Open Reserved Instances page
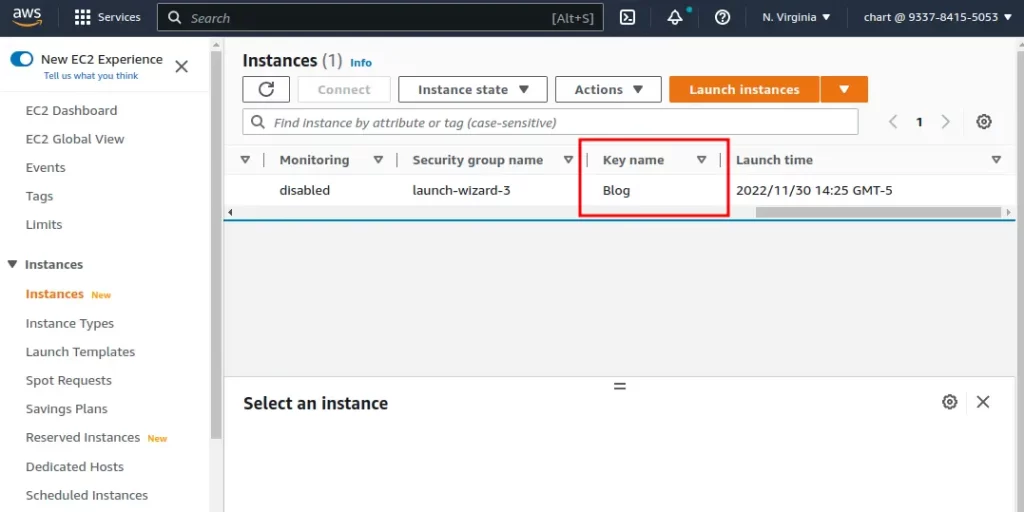 tap(82, 438)
